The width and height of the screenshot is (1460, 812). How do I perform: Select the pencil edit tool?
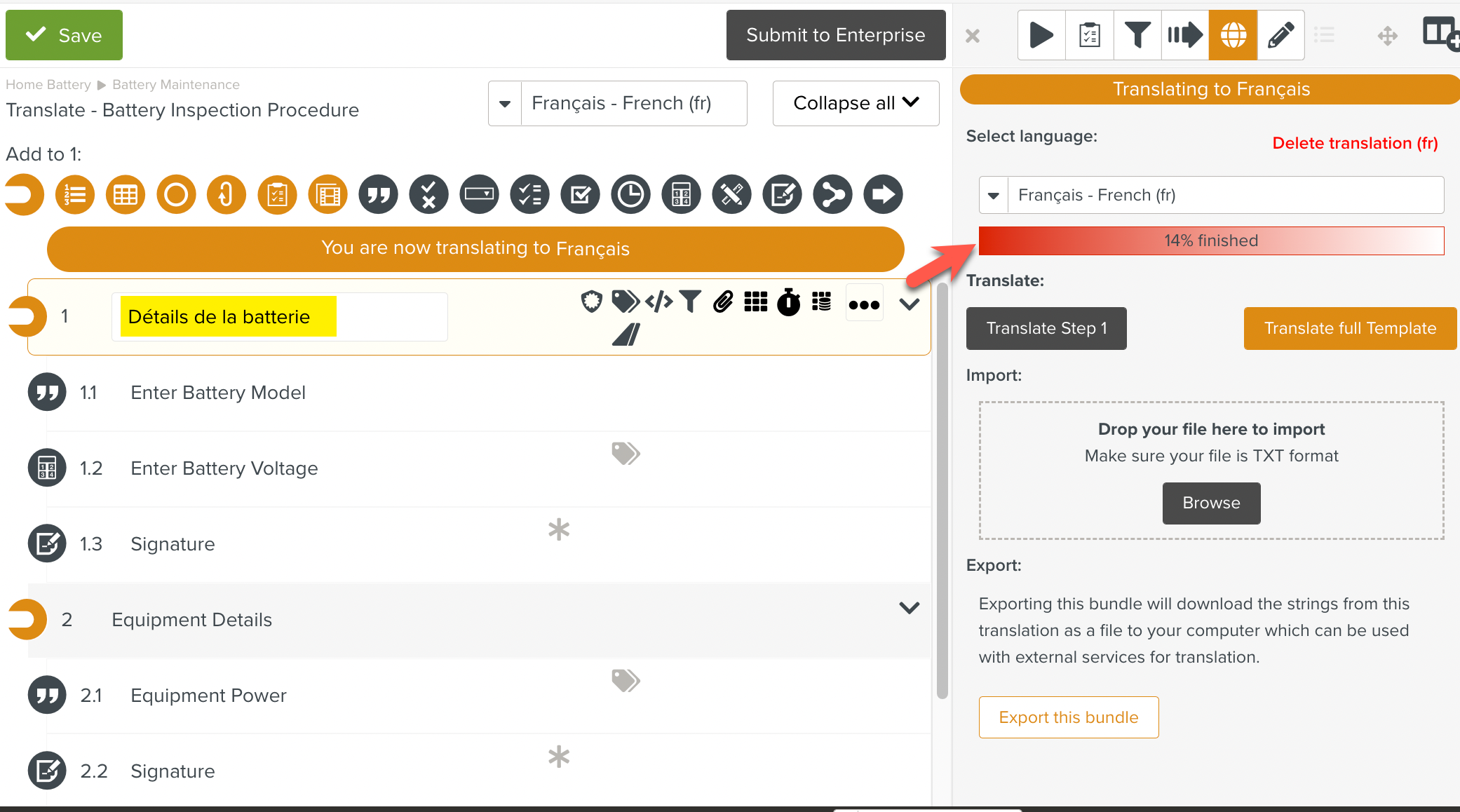point(1280,35)
